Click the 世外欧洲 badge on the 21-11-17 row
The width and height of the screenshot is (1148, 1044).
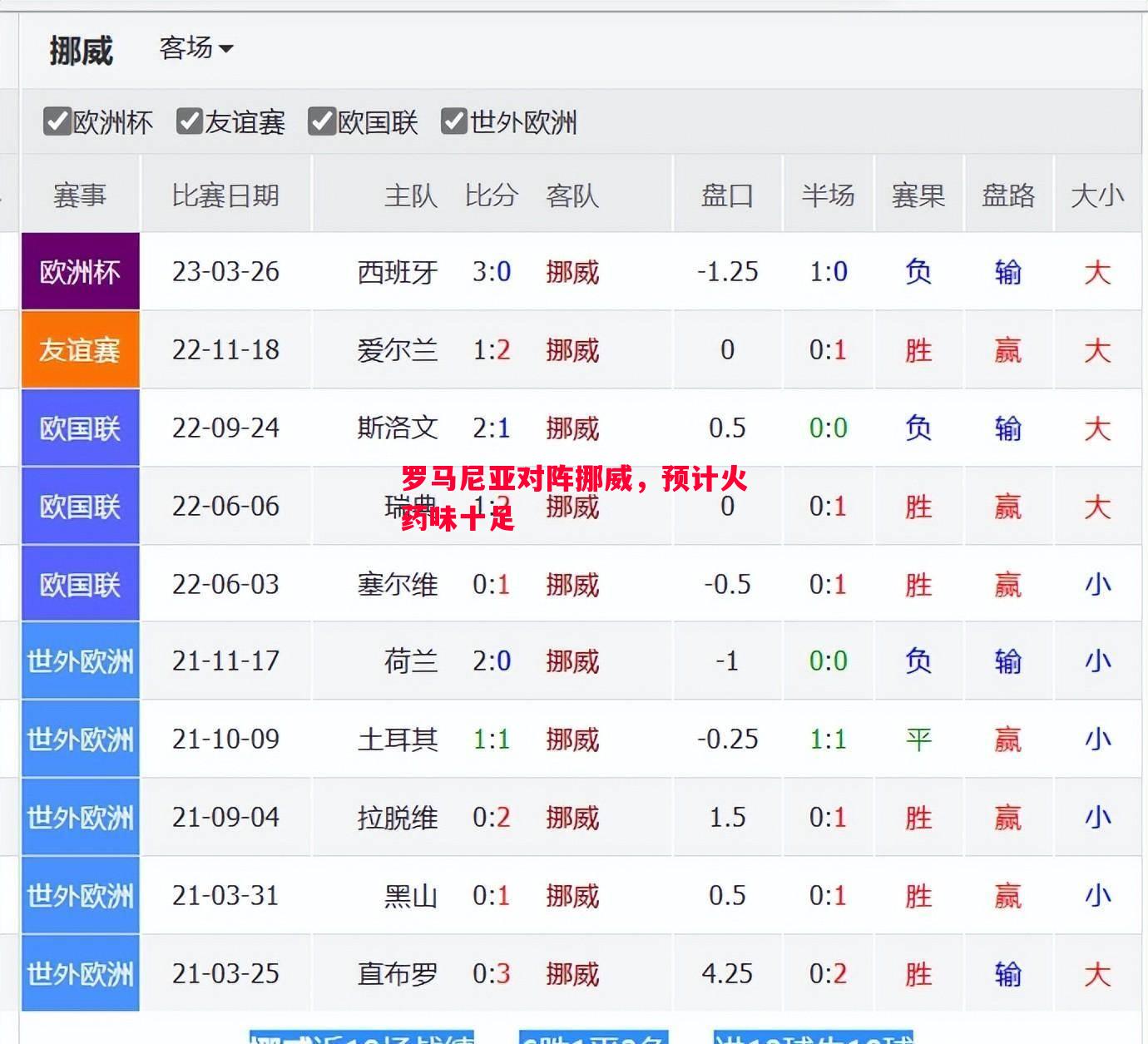[80, 661]
